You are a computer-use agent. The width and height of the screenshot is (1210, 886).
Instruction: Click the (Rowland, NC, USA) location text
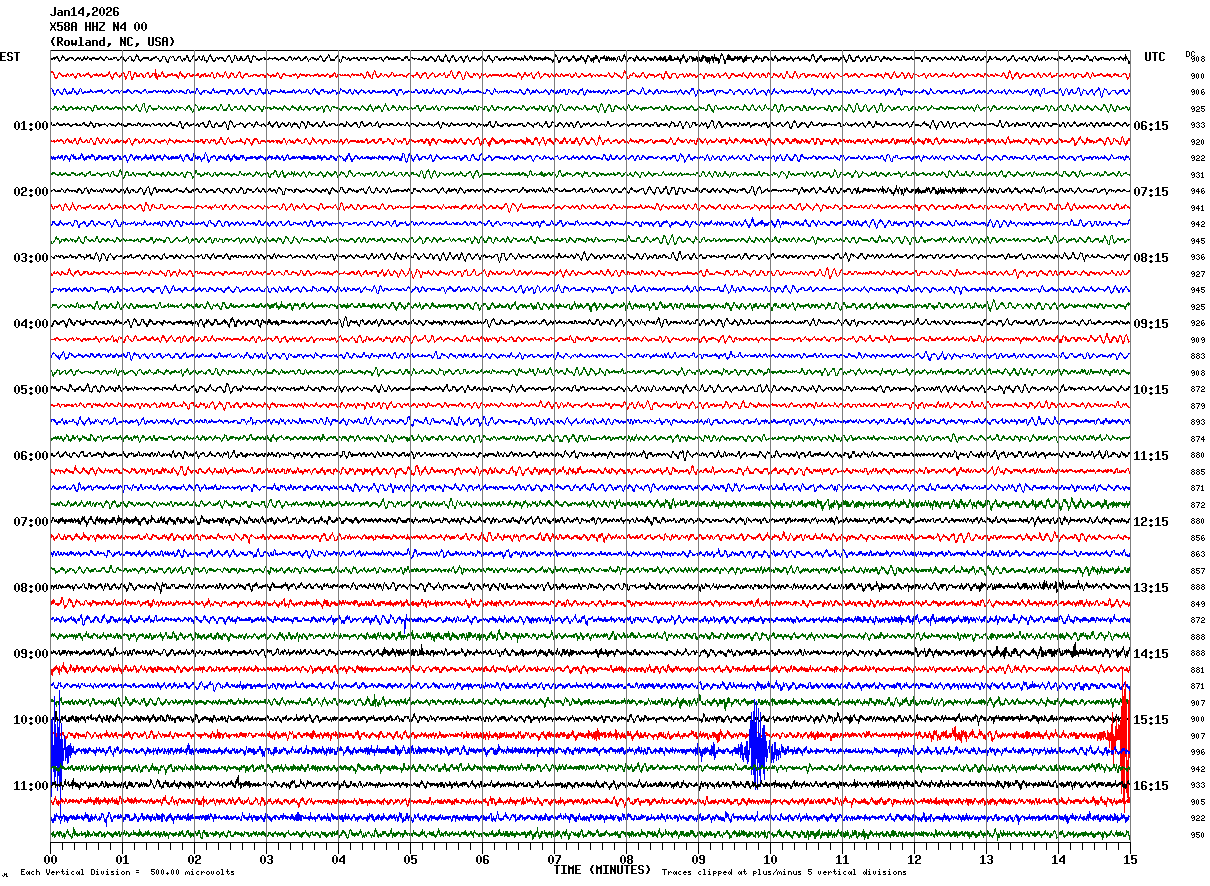click(x=112, y=42)
